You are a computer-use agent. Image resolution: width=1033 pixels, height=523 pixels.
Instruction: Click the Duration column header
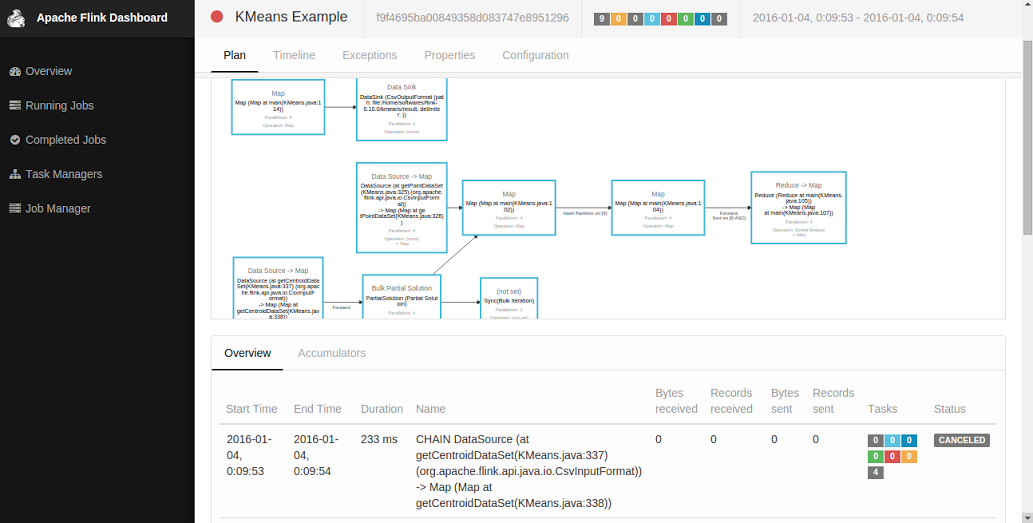click(x=382, y=409)
